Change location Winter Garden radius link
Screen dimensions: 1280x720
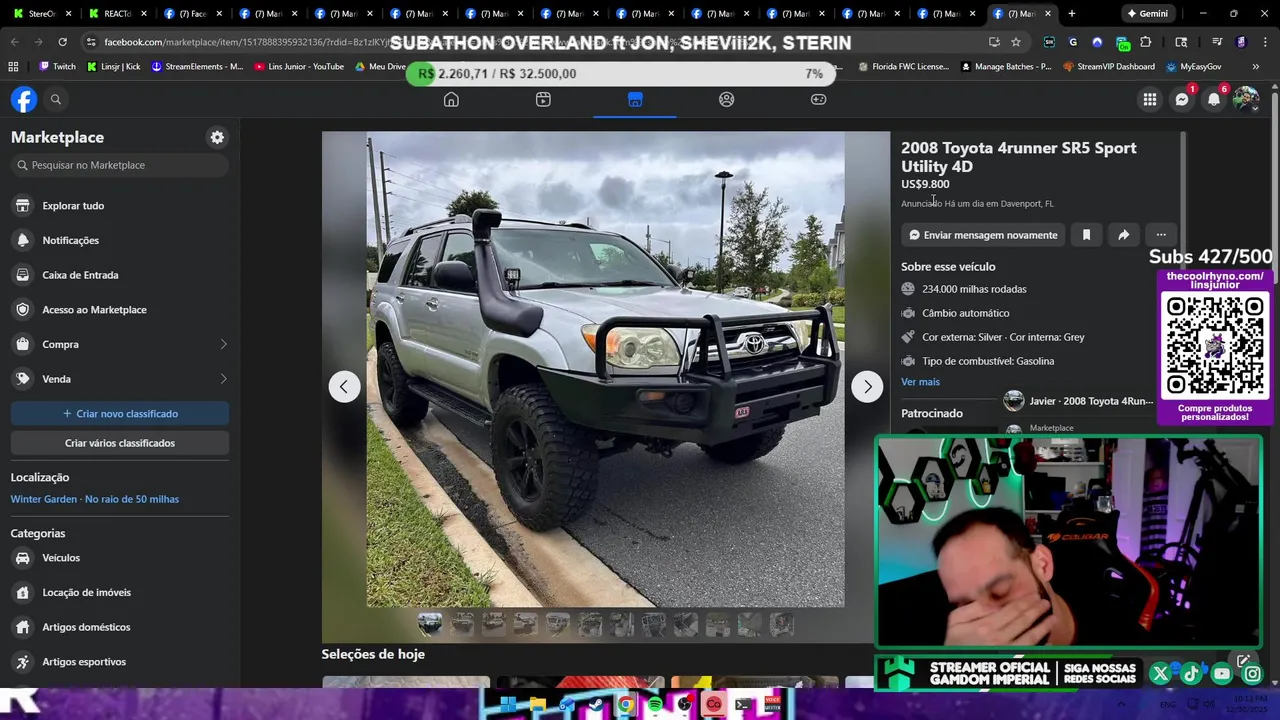pyautogui.click(x=95, y=499)
